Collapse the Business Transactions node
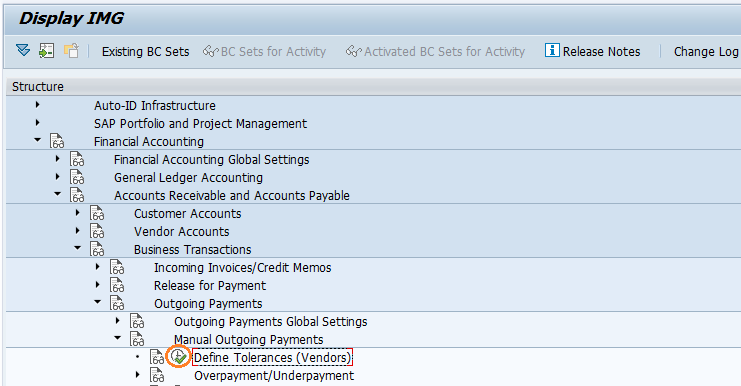The height and width of the screenshot is (386, 741). tap(78, 248)
